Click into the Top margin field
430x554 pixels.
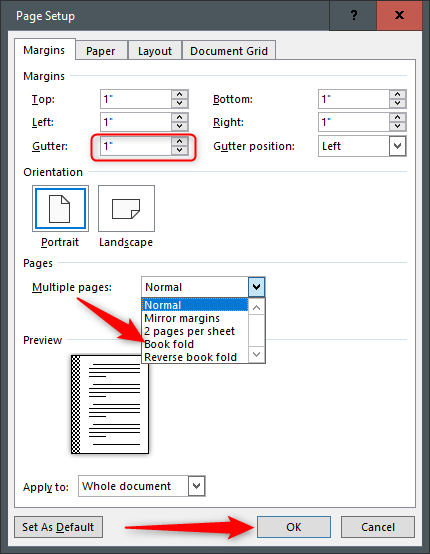click(x=136, y=99)
